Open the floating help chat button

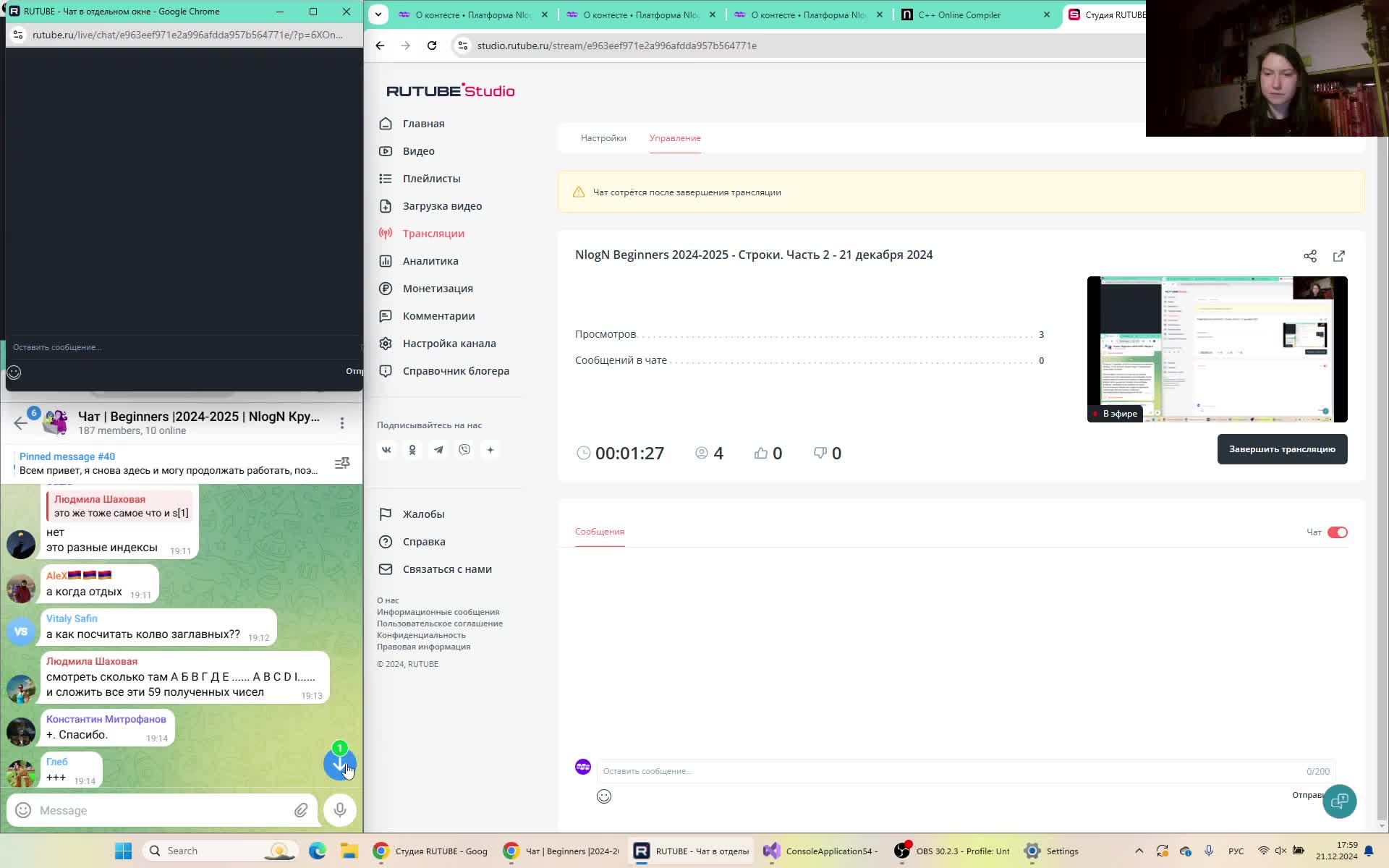pyautogui.click(x=1339, y=801)
